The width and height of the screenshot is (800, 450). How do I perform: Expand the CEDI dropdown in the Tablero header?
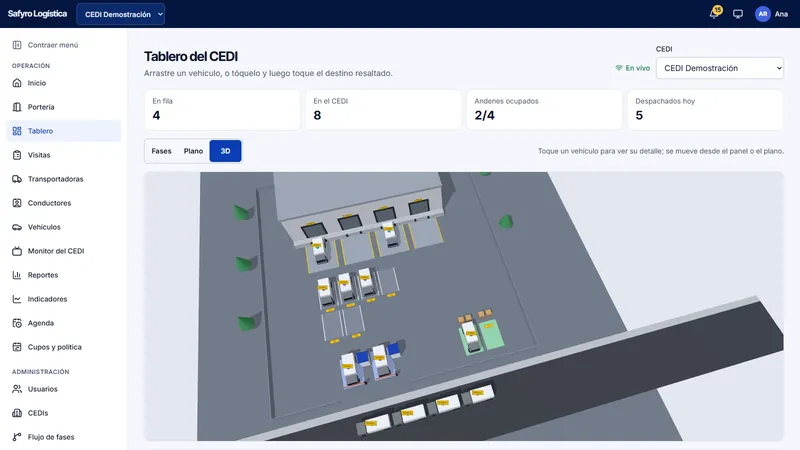pos(719,68)
